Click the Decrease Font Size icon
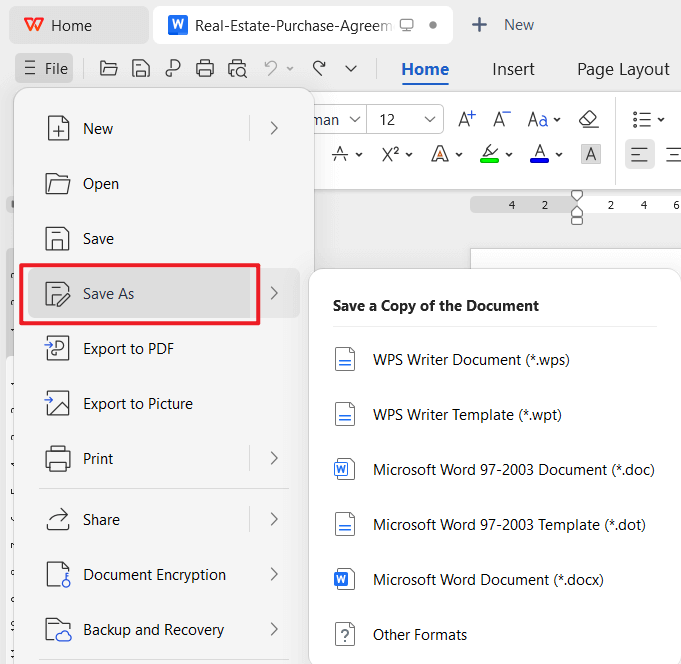This screenshot has width=681, height=664. pos(502,119)
